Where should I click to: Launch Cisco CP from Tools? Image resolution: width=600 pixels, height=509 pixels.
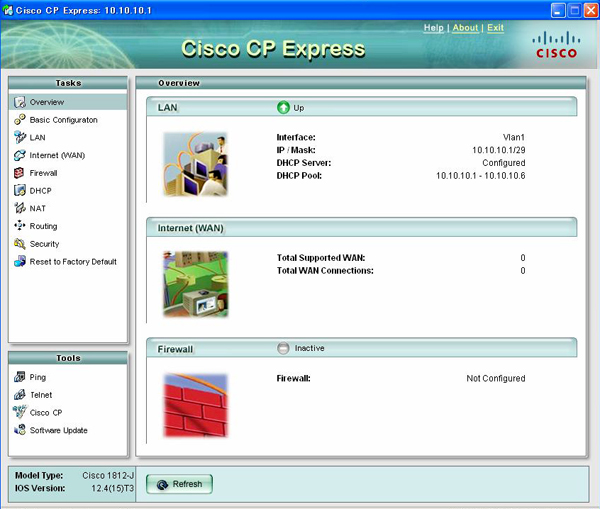[x=46, y=413]
